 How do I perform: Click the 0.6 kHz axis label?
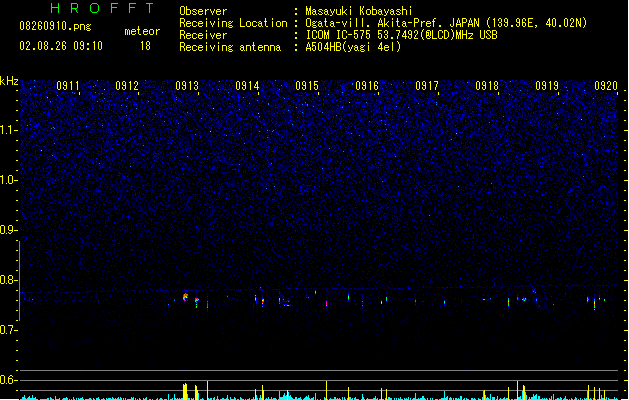[8, 380]
